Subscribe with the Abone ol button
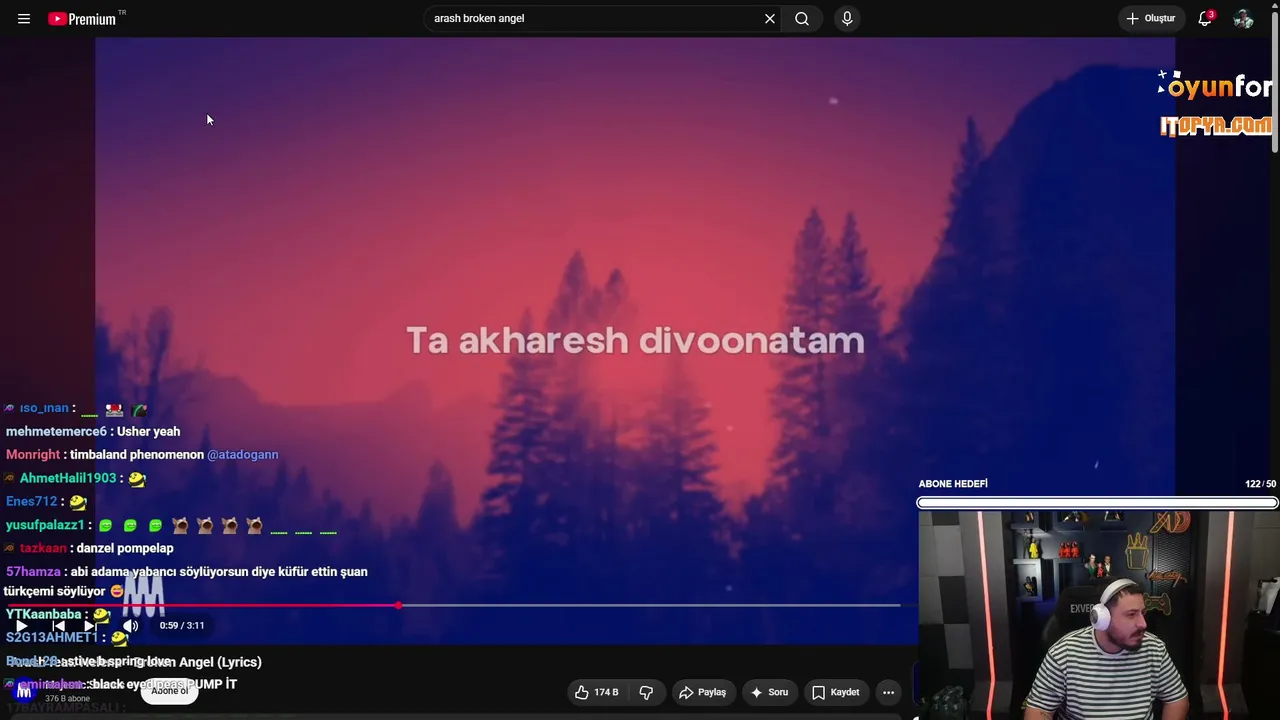 (x=169, y=691)
